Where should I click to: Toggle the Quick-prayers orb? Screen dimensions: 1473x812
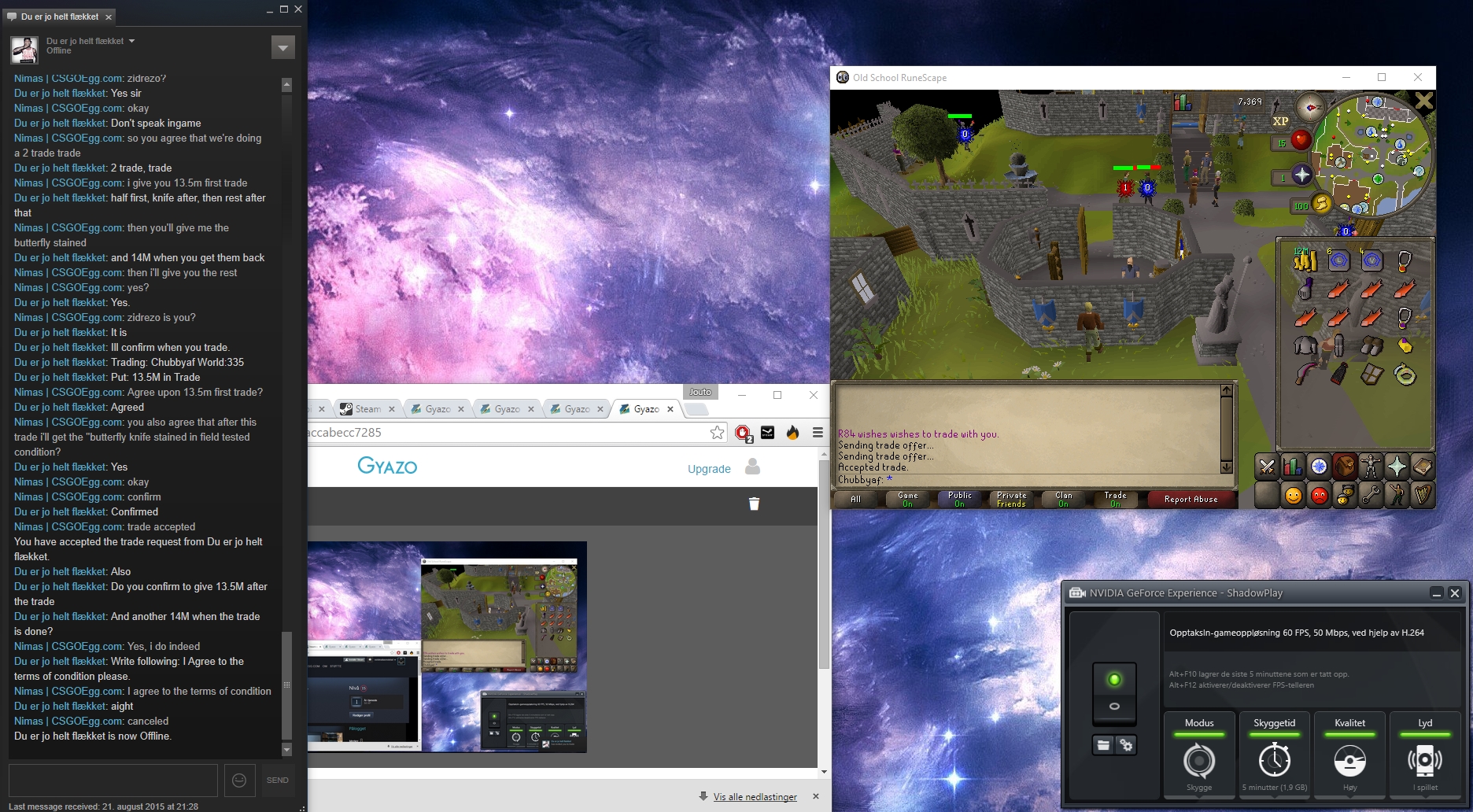pos(1301,175)
